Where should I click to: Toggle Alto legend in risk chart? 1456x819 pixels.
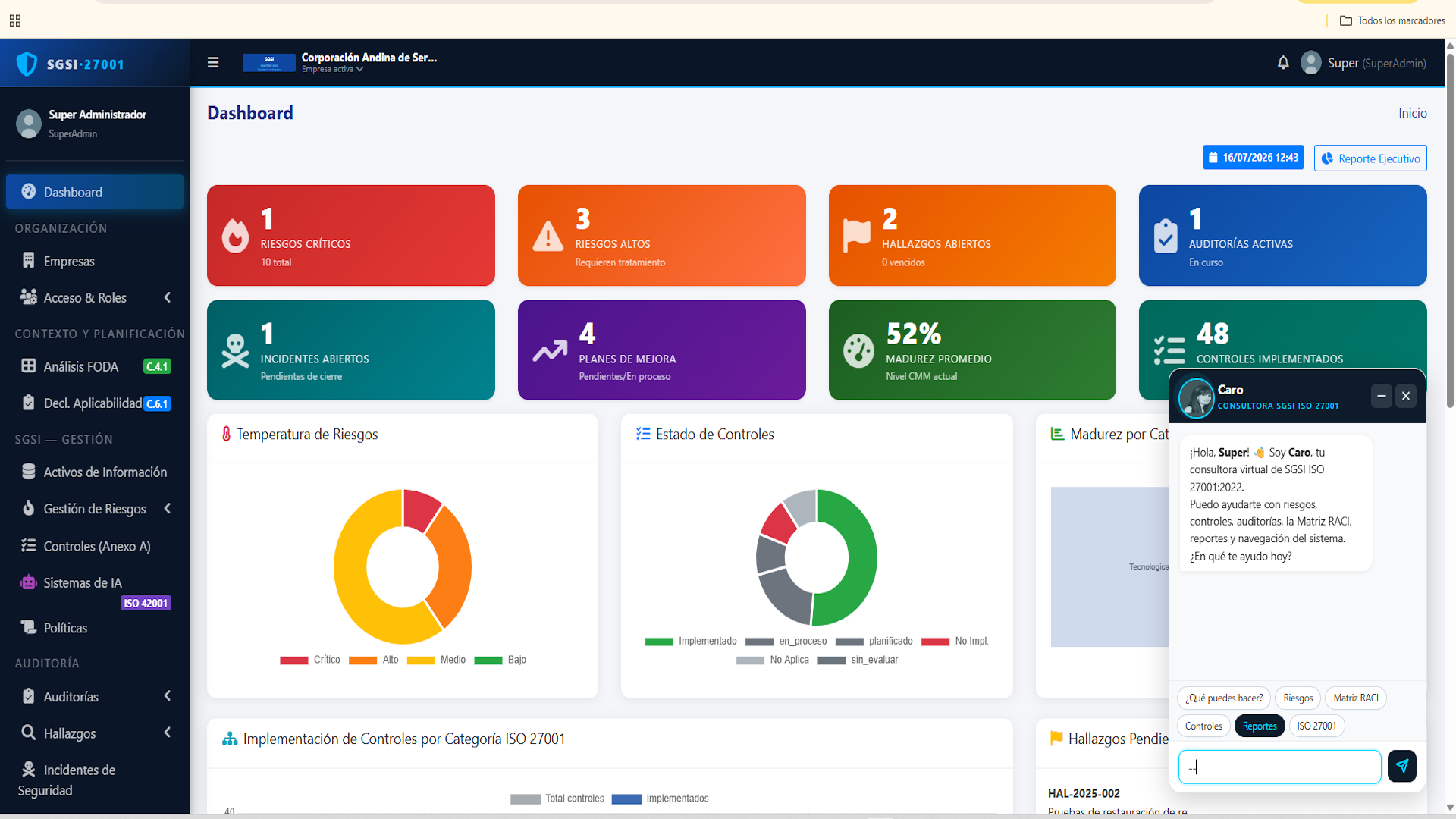tap(373, 660)
